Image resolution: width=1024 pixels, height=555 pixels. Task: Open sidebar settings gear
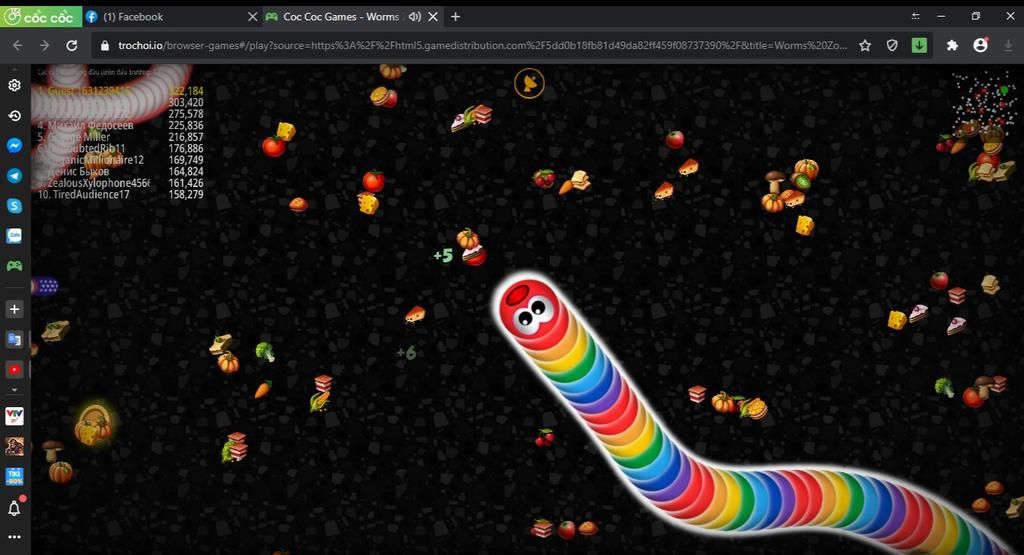point(14,86)
